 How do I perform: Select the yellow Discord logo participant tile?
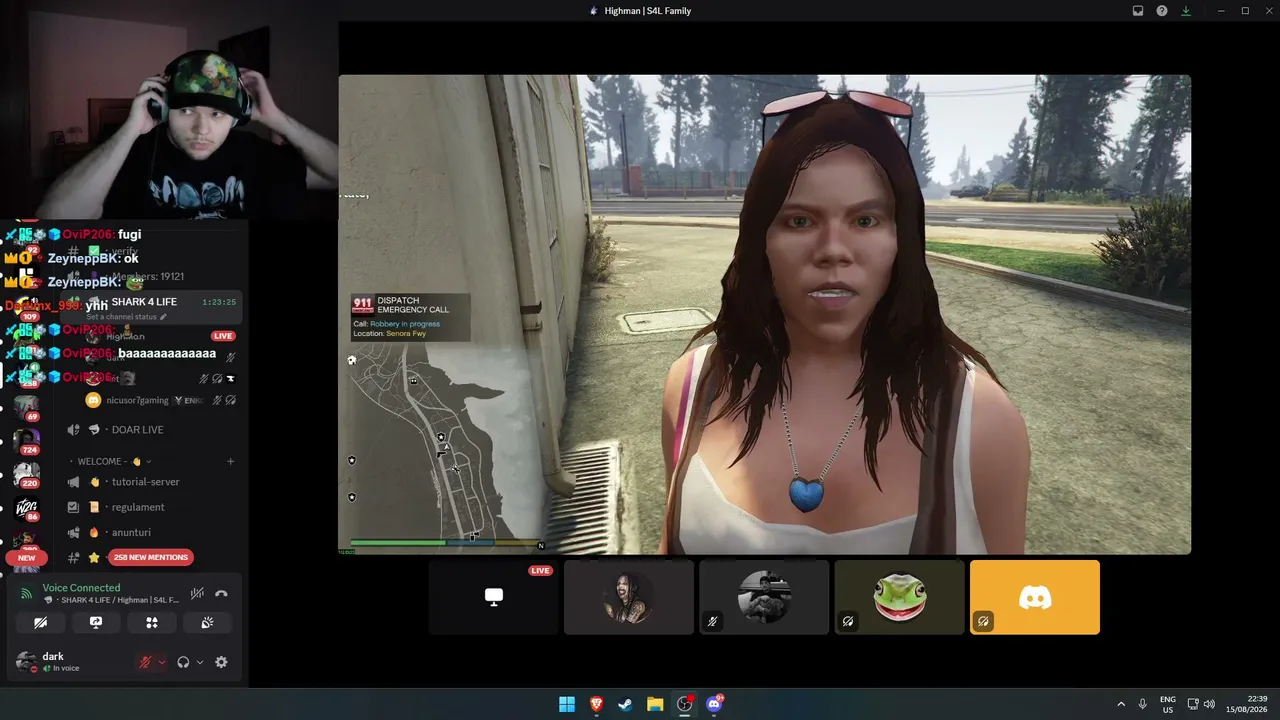click(1035, 597)
